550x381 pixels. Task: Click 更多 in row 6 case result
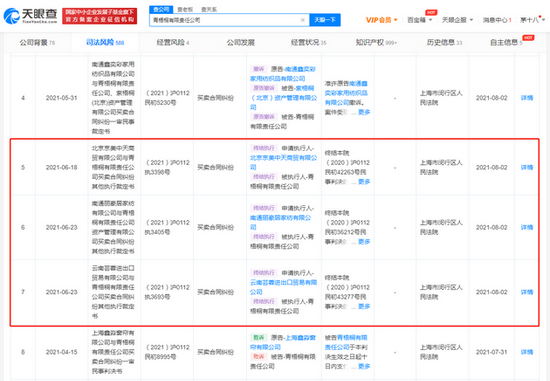pyautogui.click(x=364, y=242)
